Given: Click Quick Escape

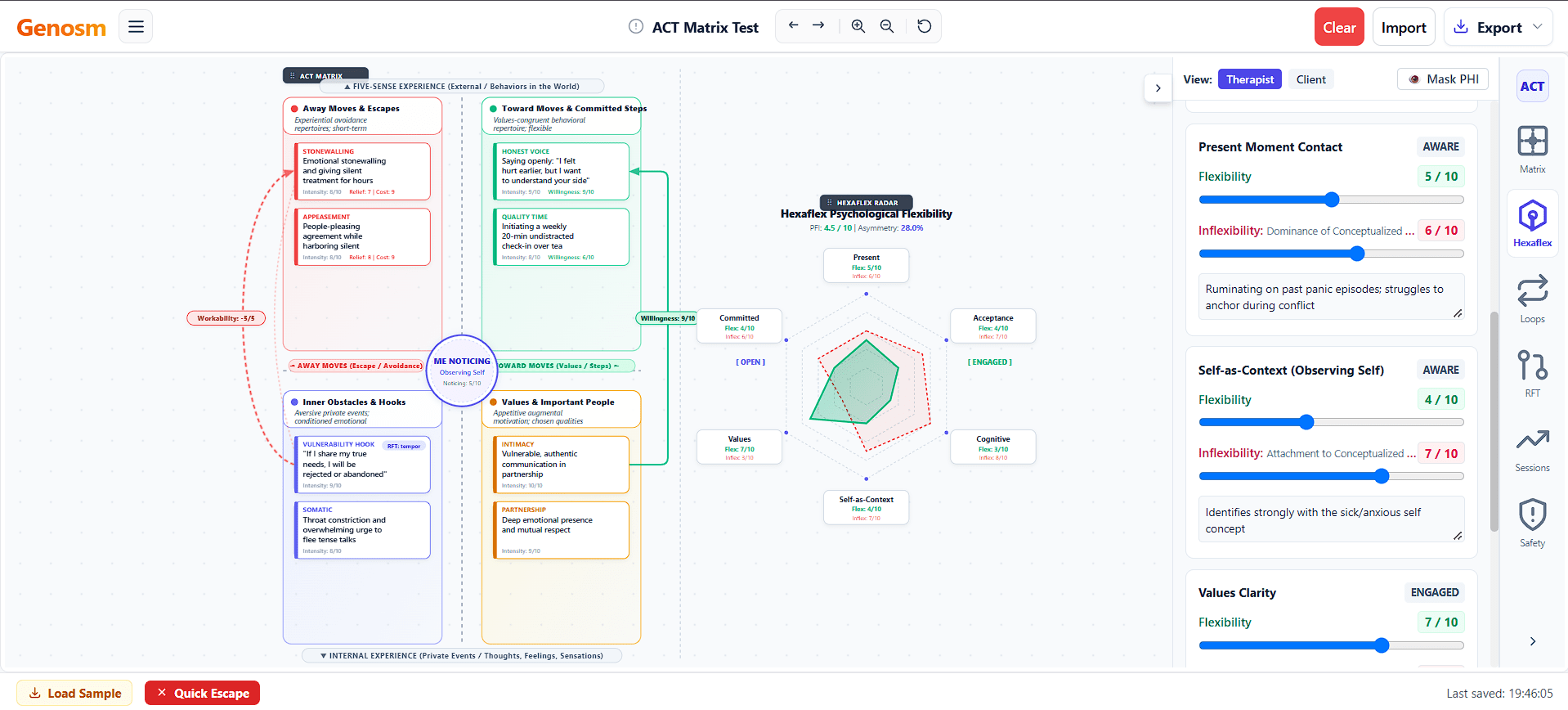Looking at the screenshot, I should 202,693.
